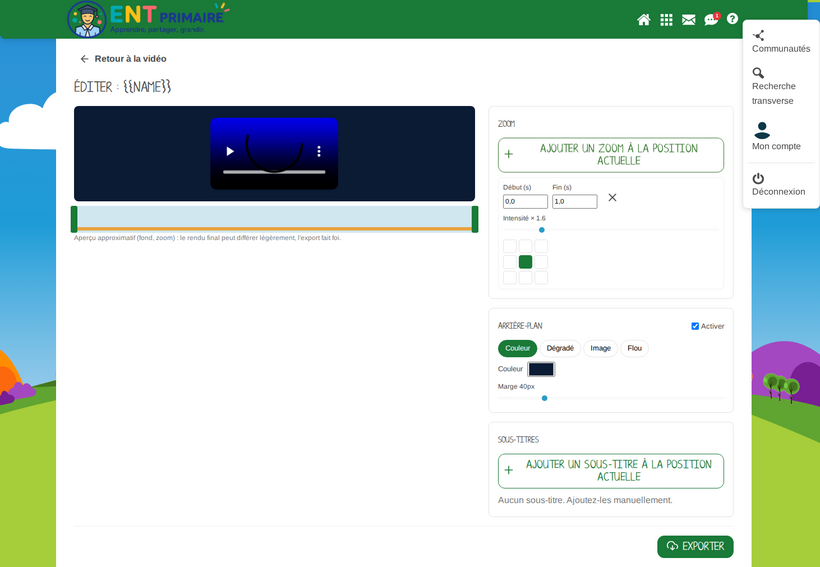Go back via Retour à la vidéo
Screen dimensions: 820x567
click(123, 59)
